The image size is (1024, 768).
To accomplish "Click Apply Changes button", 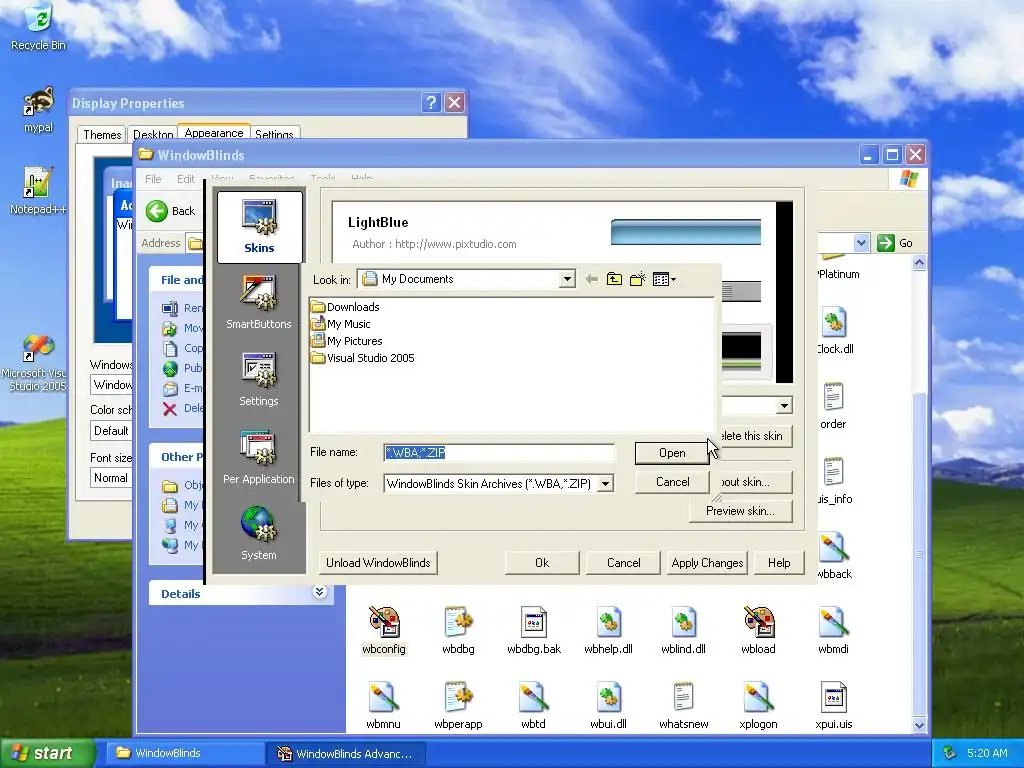I will pos(707,563).
